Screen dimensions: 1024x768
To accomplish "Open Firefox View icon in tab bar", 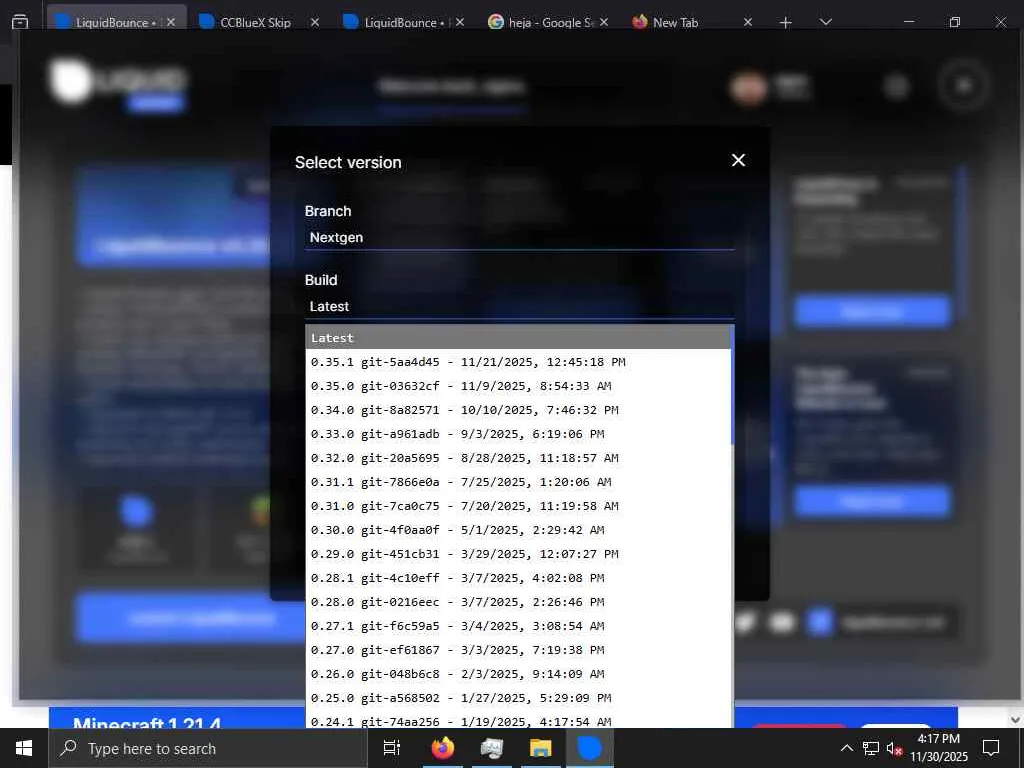I will pos(20,22).
